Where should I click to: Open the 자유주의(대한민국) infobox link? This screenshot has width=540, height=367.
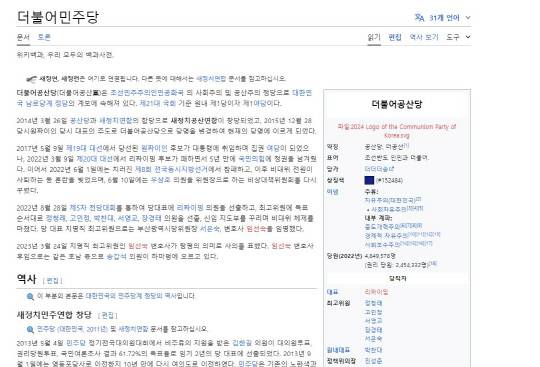pos(390,200)
